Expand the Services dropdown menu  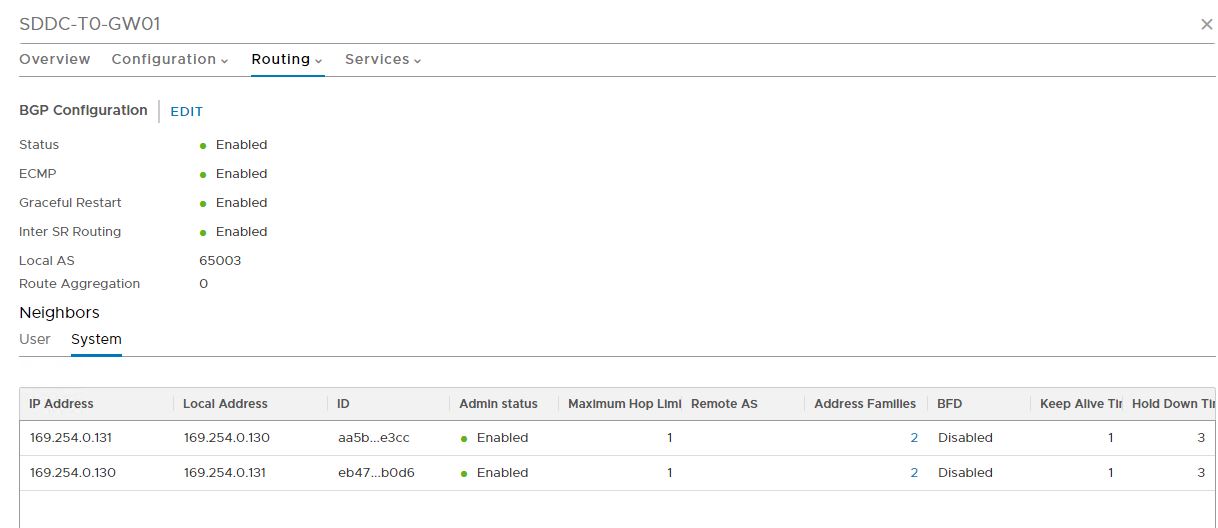click(x=383, y=59)
